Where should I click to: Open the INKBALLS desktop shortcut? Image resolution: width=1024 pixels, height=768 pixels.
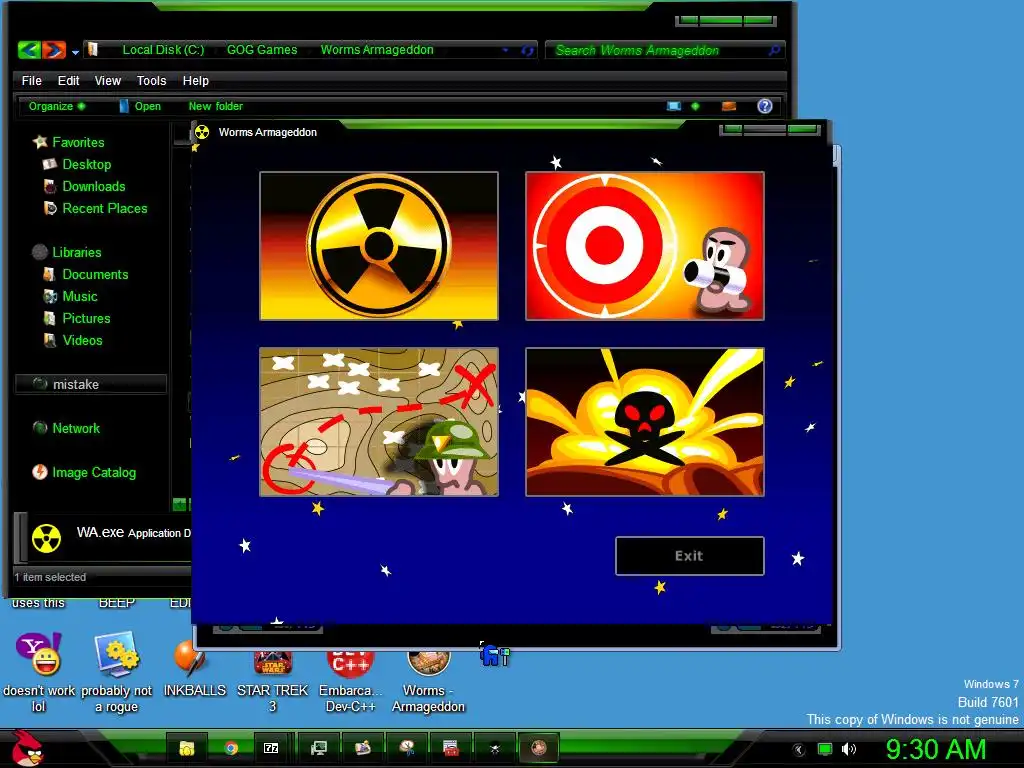[x=195, y=668]
